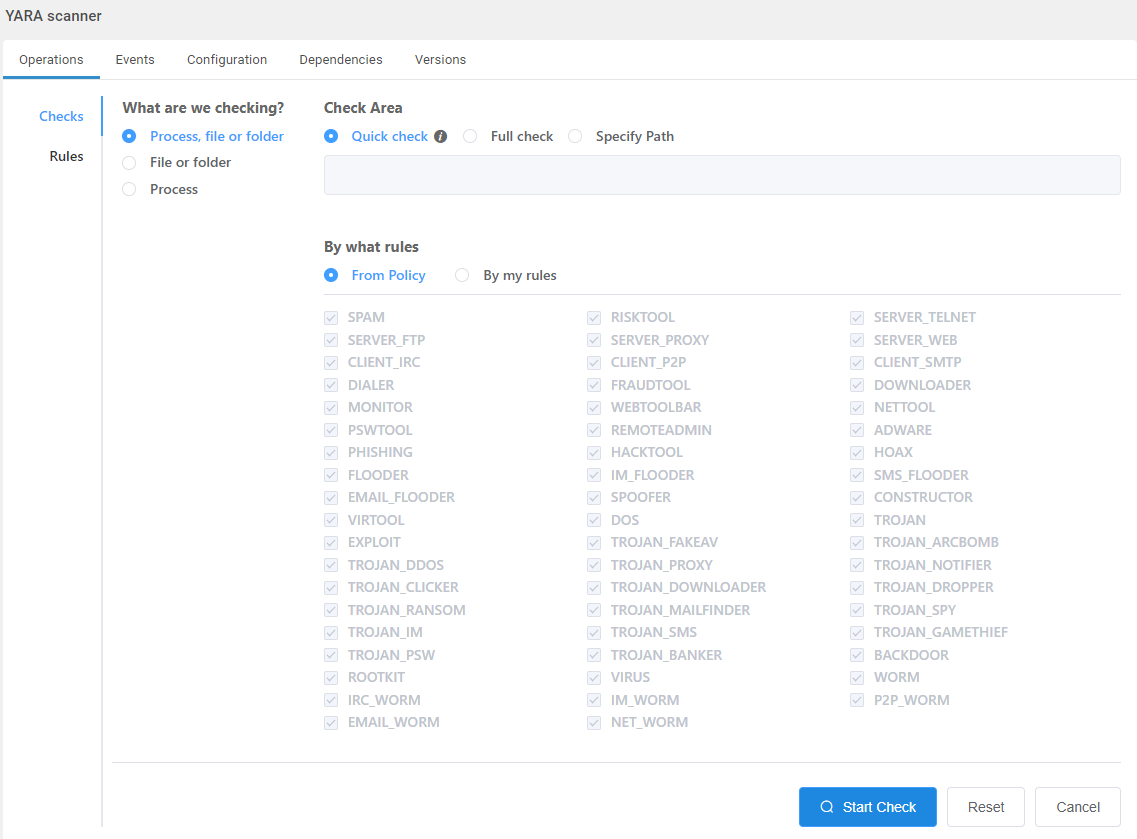Toggle the P2P_WORM checkbox
Screen dimensions: 1137x839
857,700
